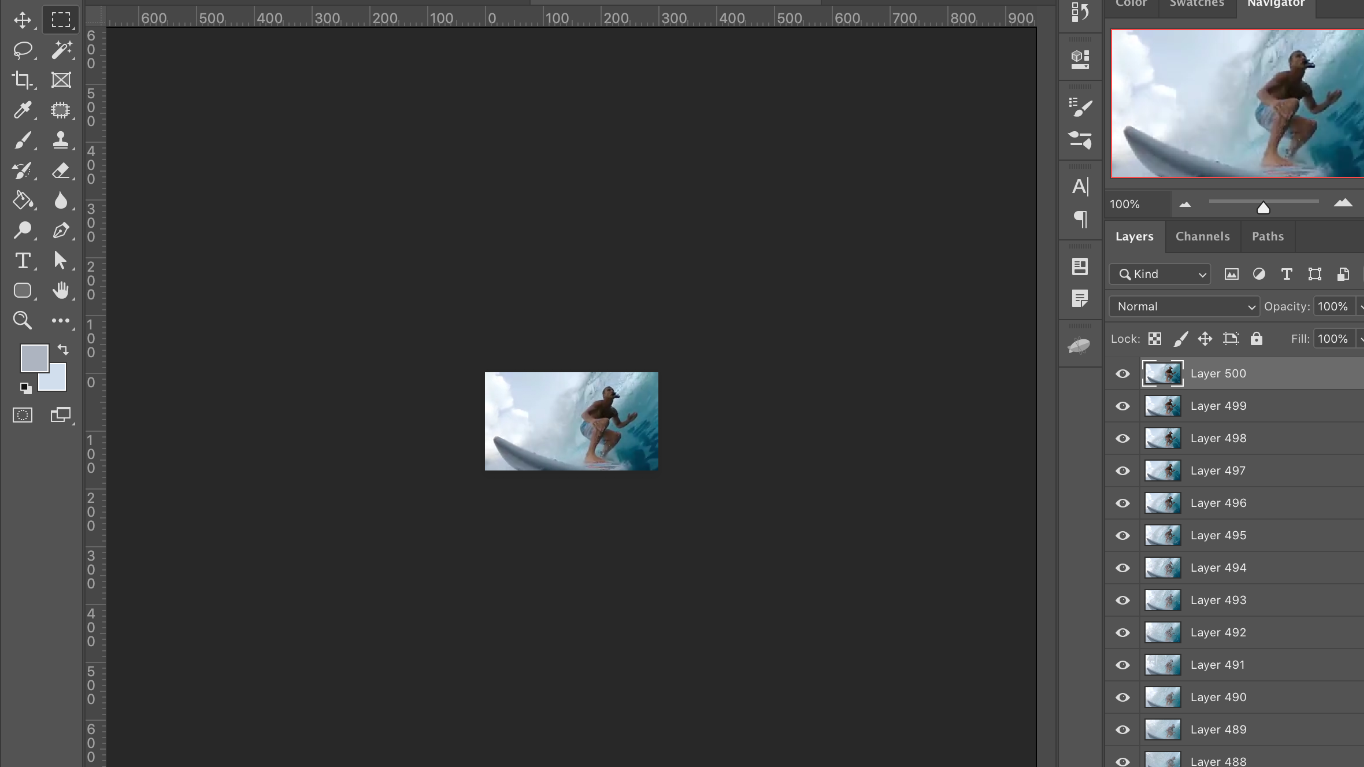Switch to the Color tab
1364x767 pixels.
click(1131, 4)
